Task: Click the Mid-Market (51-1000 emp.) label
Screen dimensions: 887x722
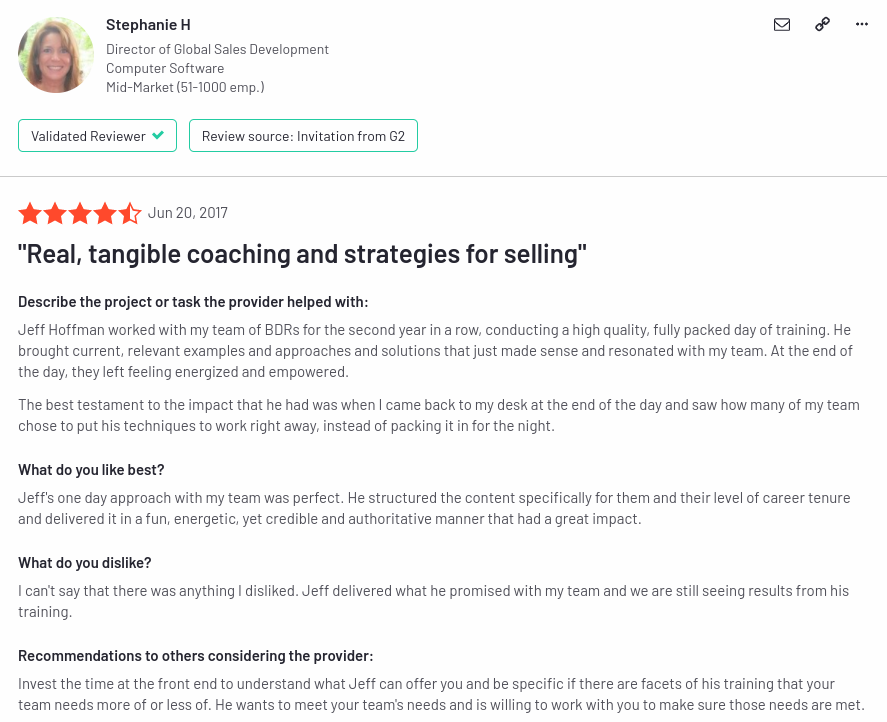Action: pos(185,87)
